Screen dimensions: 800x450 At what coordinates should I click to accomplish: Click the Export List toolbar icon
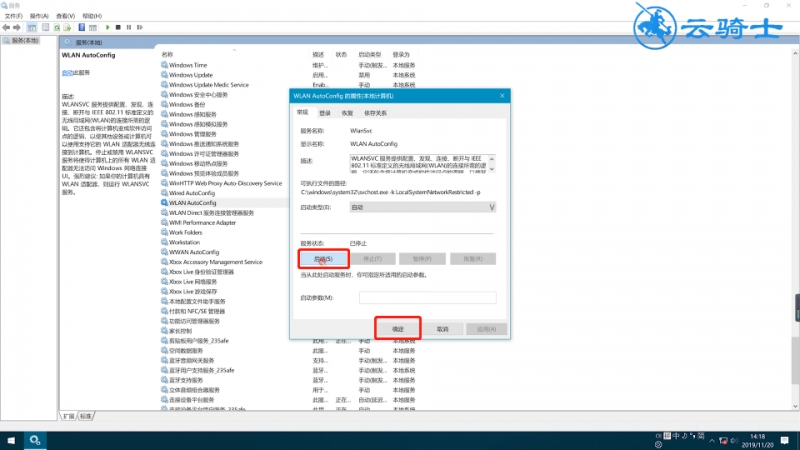[67, 27]
